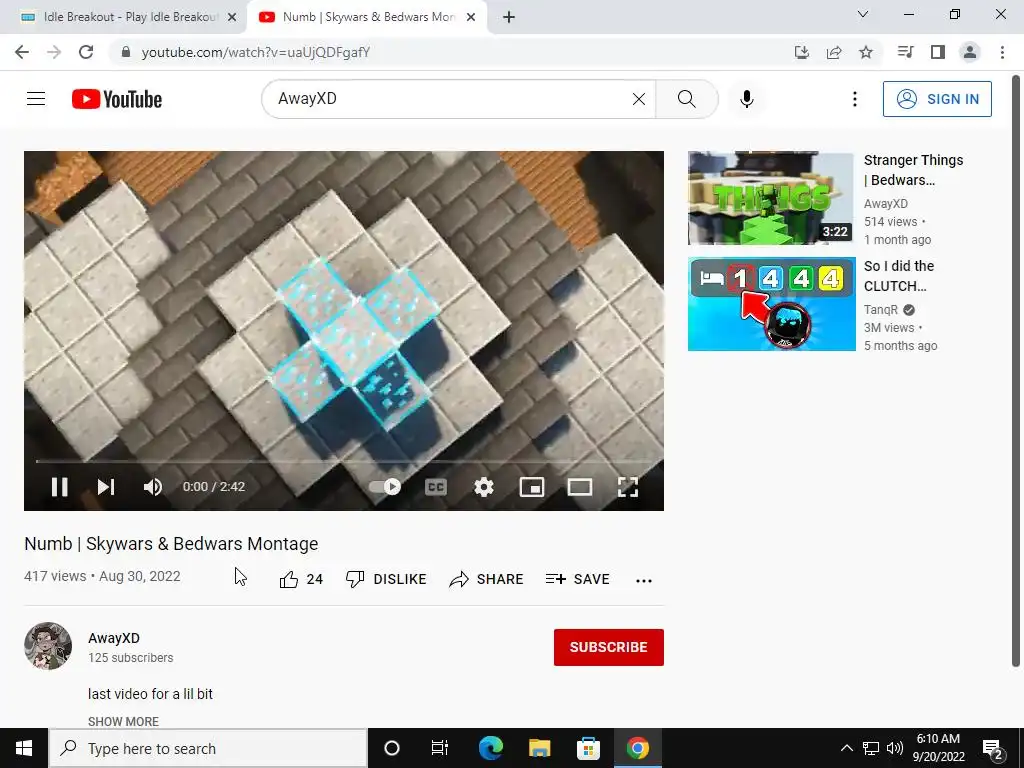Subscribe to AwayXD channel
Viewport: 1024px width, 768px height.
tap(609, 647)
